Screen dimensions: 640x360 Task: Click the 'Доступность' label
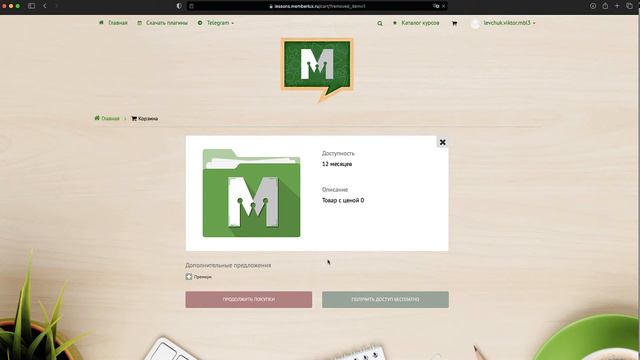pyautogui.click(x=338, y=153)
